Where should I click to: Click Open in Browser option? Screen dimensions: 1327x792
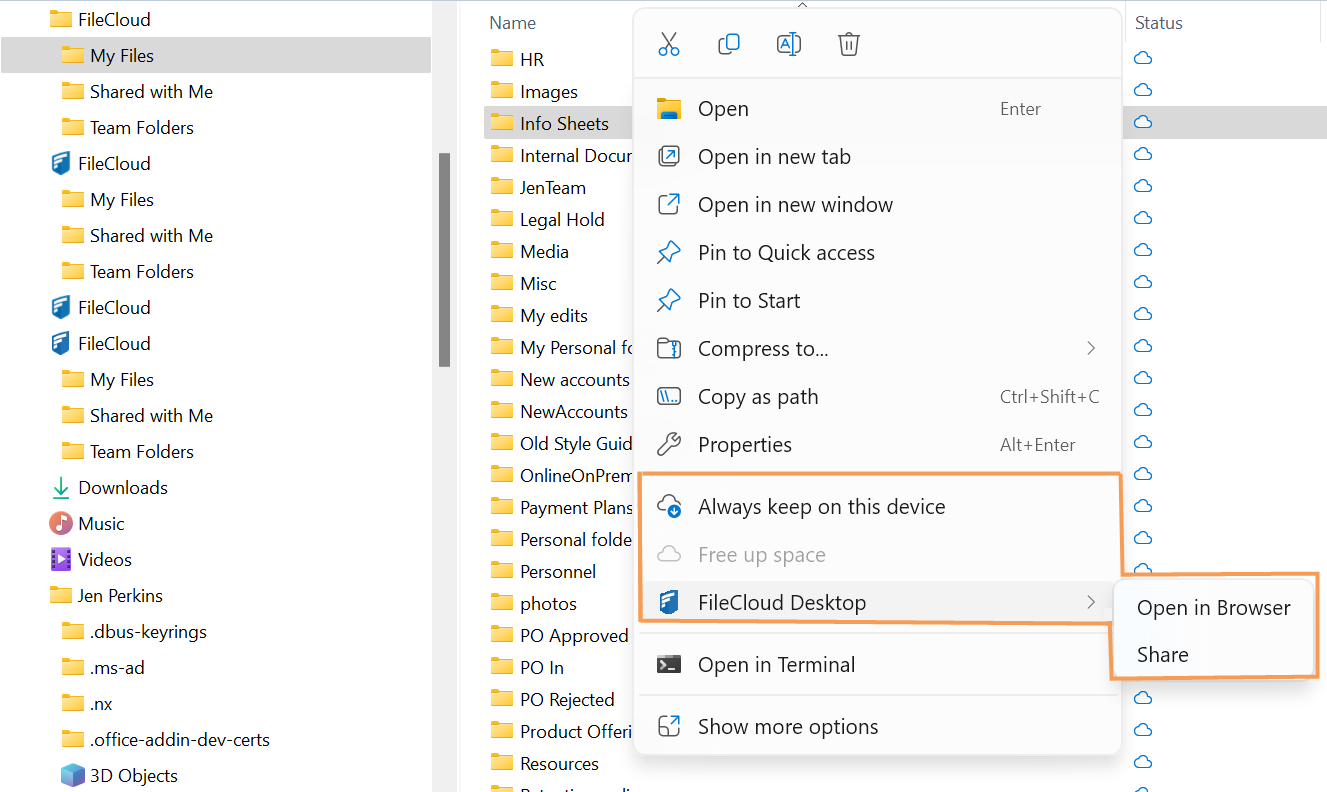click(x=1213, y=608)
